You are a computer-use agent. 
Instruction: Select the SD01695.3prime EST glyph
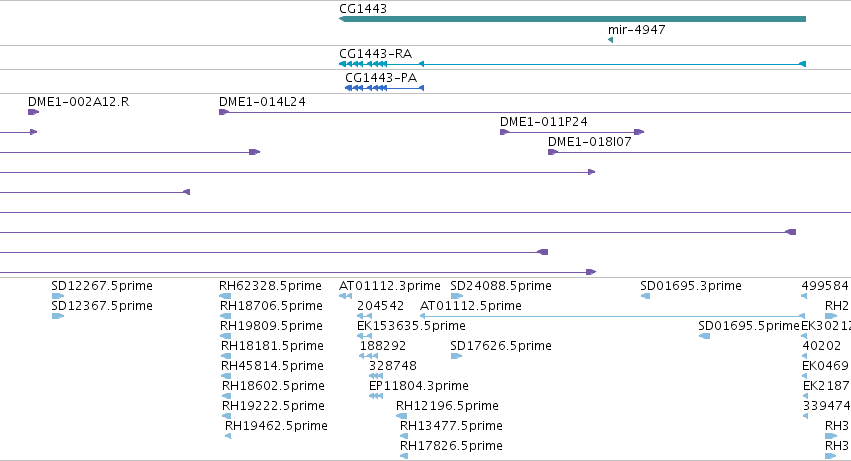[645, 296]
